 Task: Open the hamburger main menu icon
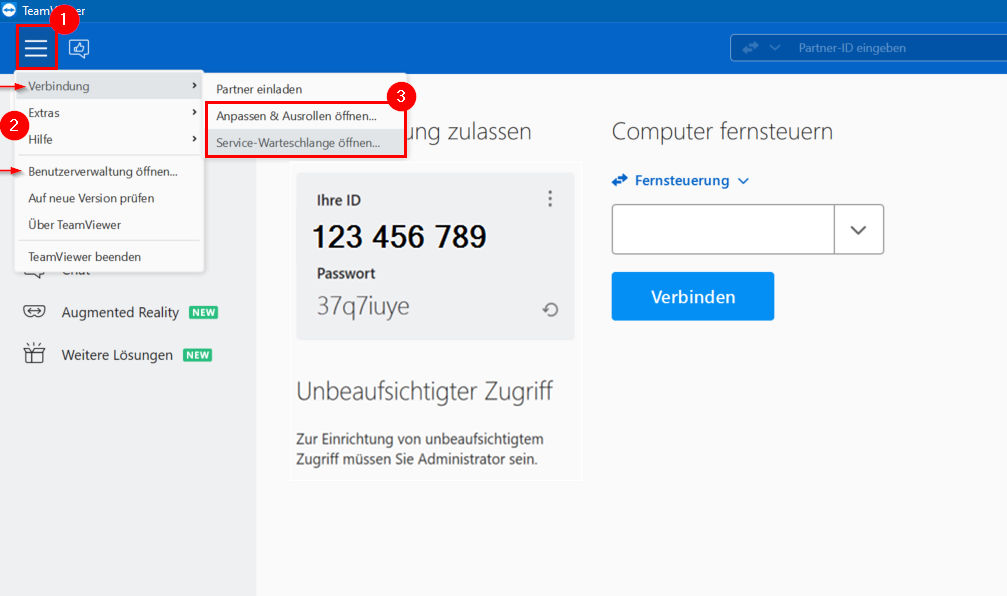36,48
